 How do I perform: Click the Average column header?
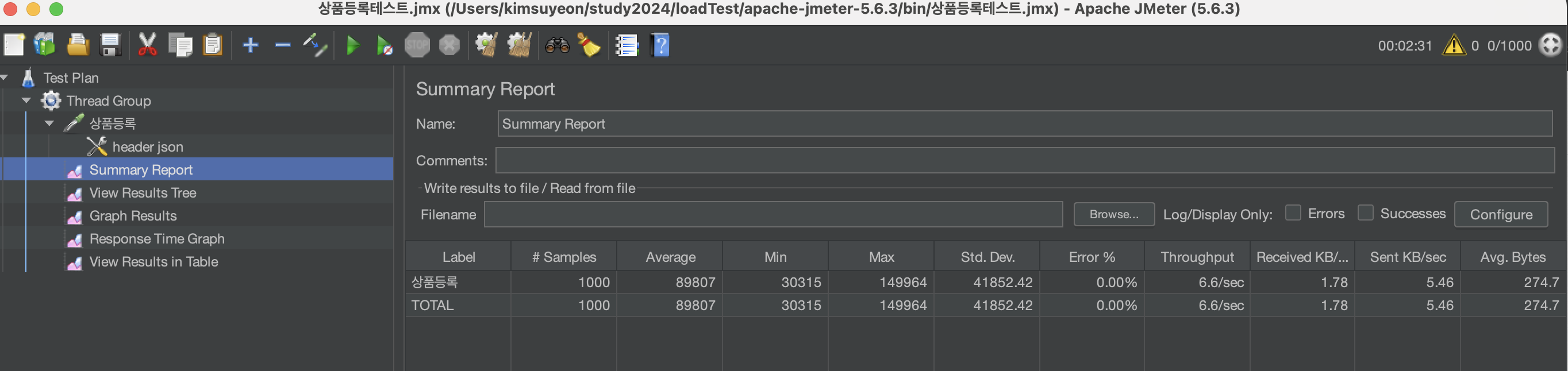(x=670, y=257)
